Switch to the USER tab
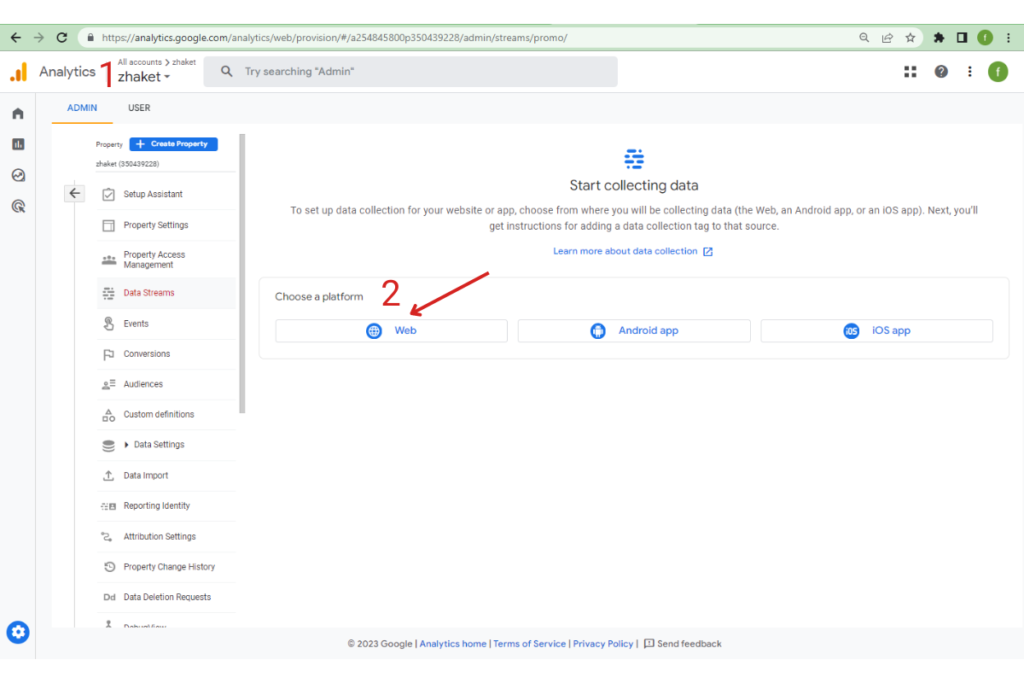 point(139,108)
